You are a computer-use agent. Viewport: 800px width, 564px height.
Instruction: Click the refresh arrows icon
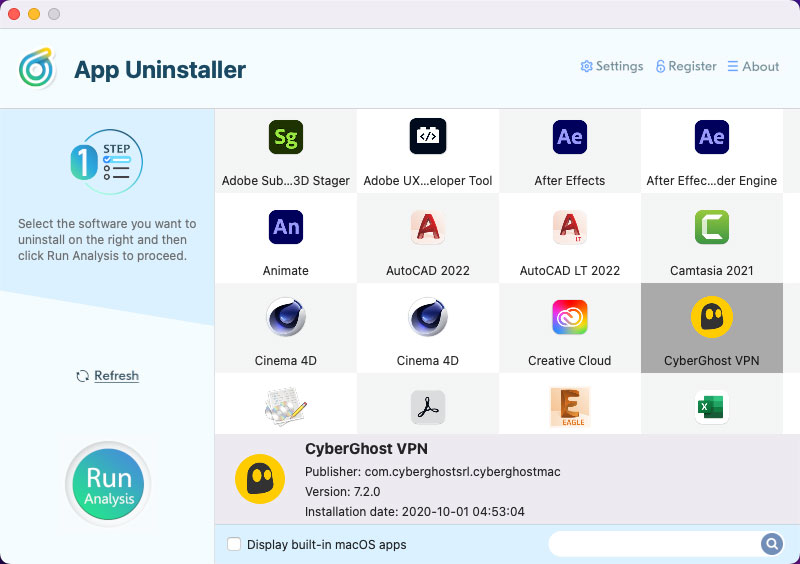[x=83, y=376]
